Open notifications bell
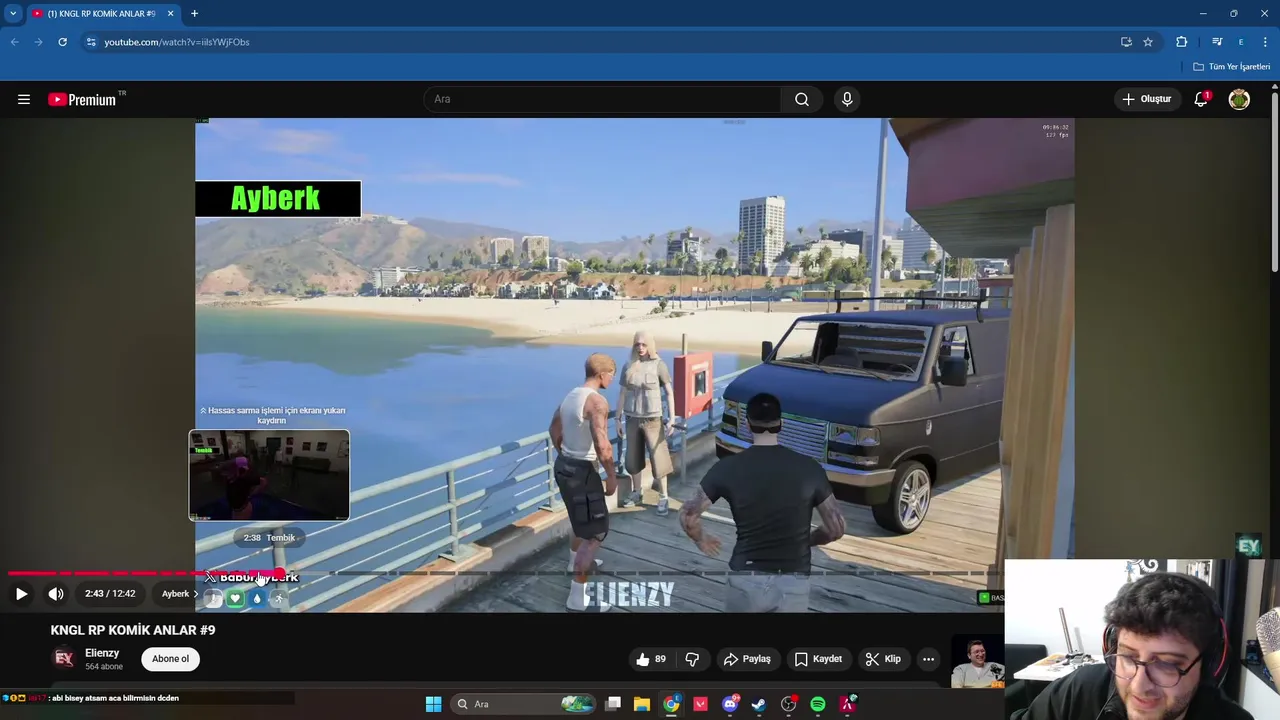 (x=1201, y=99)
